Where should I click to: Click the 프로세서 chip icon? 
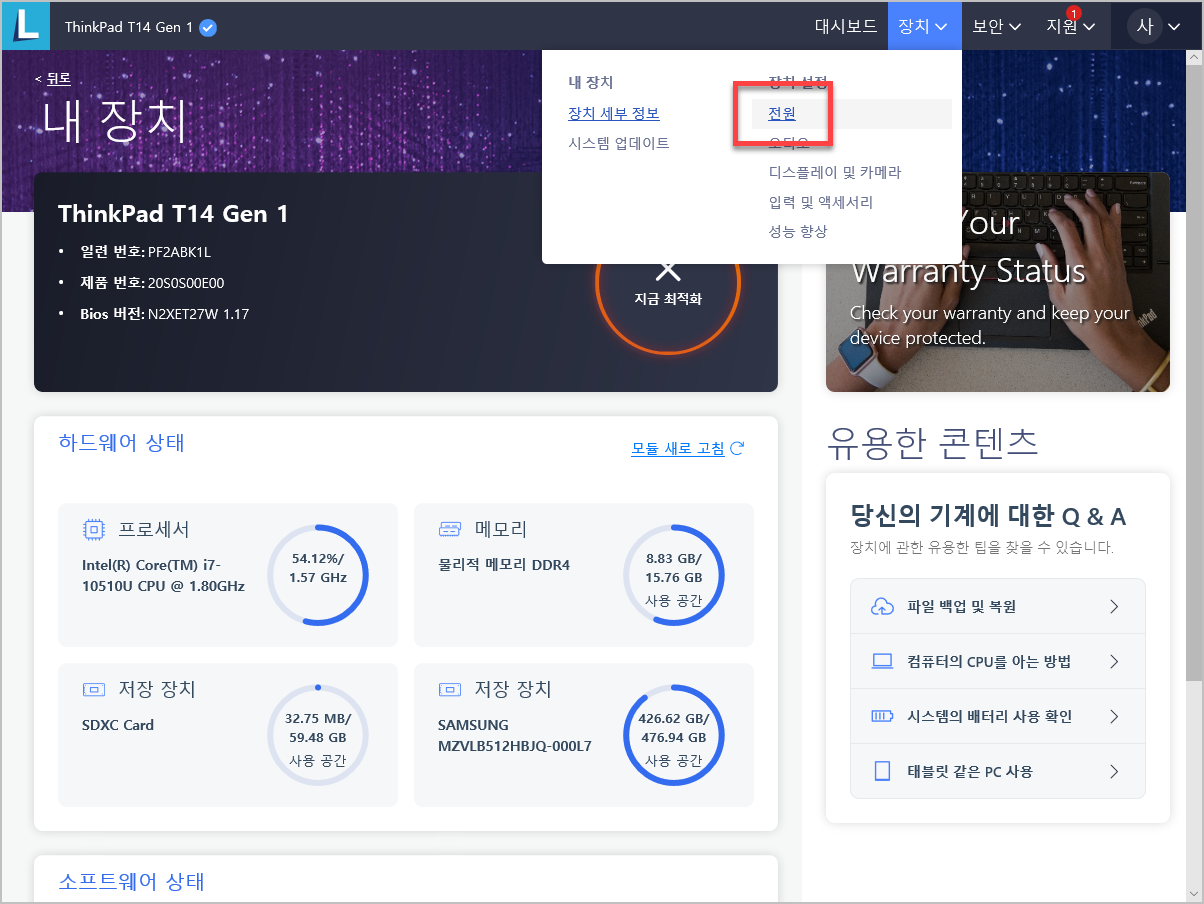(94, 529)
